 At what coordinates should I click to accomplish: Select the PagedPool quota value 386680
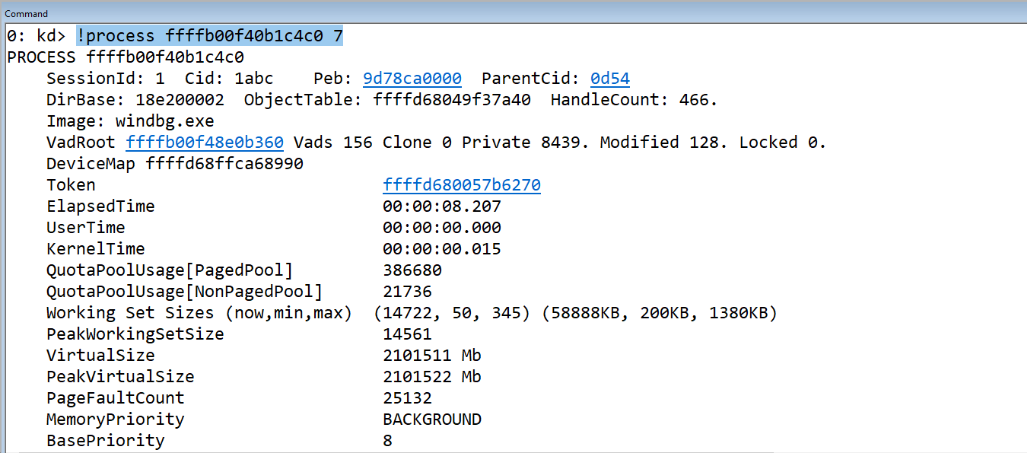point(412,270)
